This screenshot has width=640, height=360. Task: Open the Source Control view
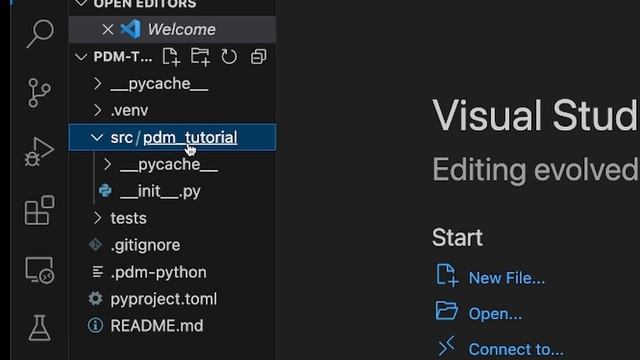pos(39,93)
